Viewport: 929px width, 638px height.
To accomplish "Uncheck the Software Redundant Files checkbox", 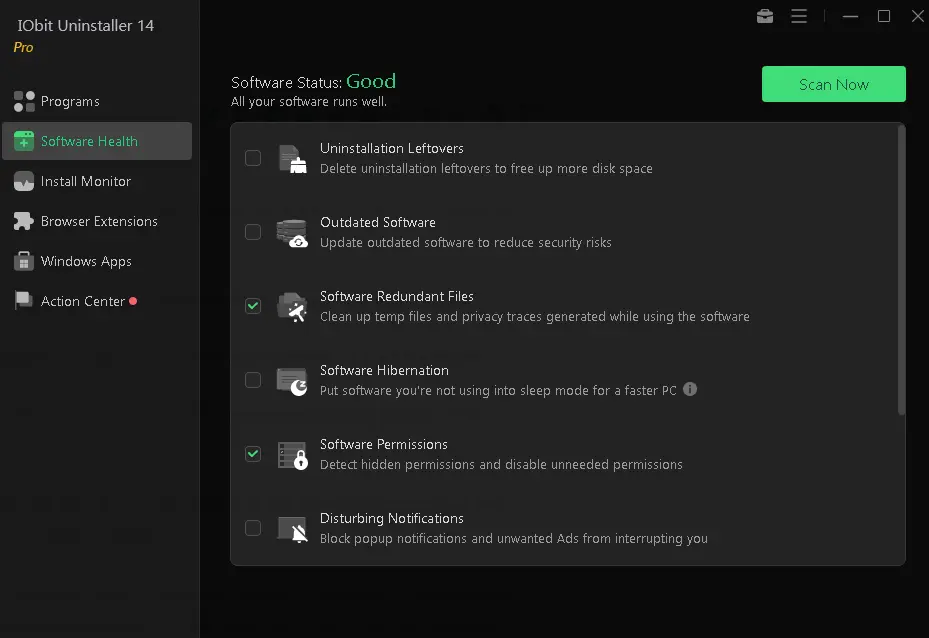I will click(x=253, y=306).
